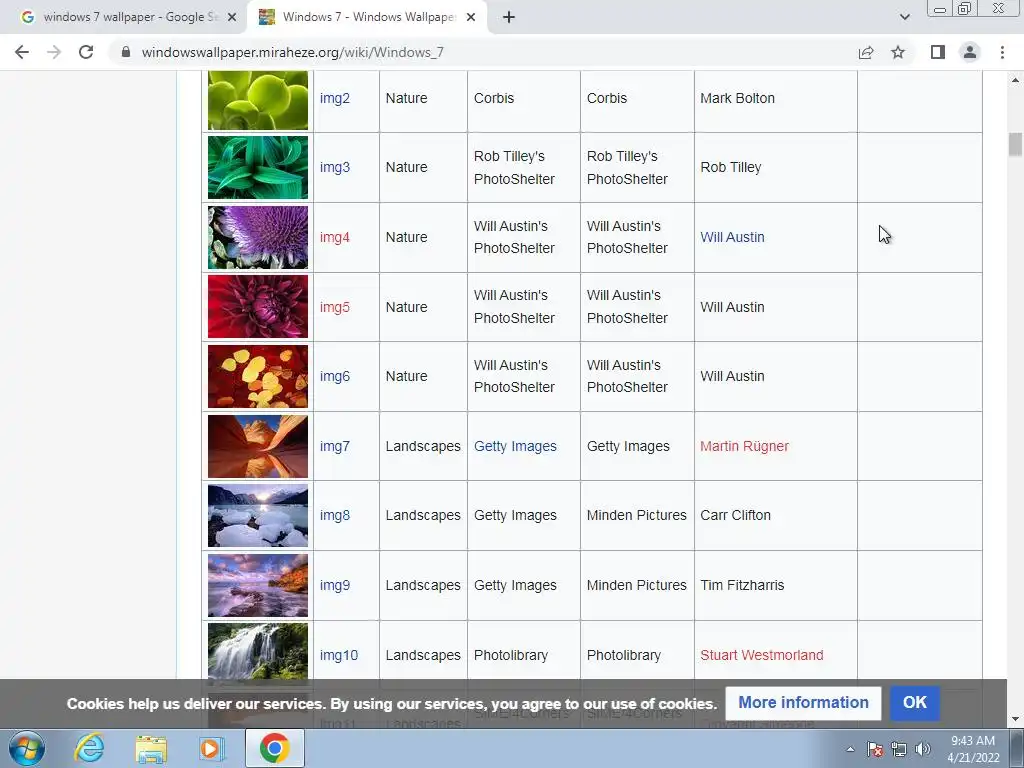Open the red dahlia img5 thumbnail
1024x768 pixels.
[258, 306]
